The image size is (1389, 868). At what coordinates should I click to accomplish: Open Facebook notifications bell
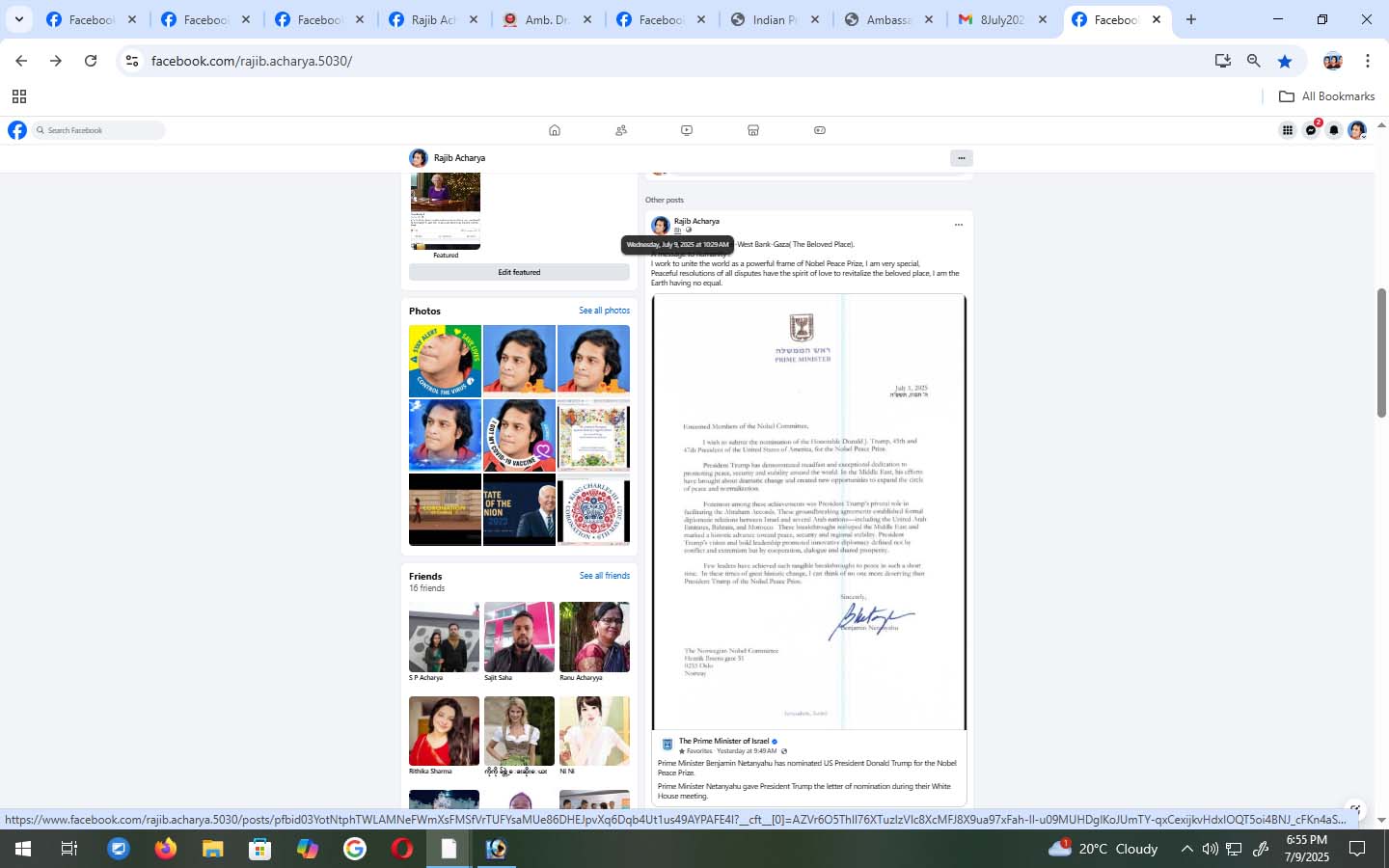coord(1334,130)
